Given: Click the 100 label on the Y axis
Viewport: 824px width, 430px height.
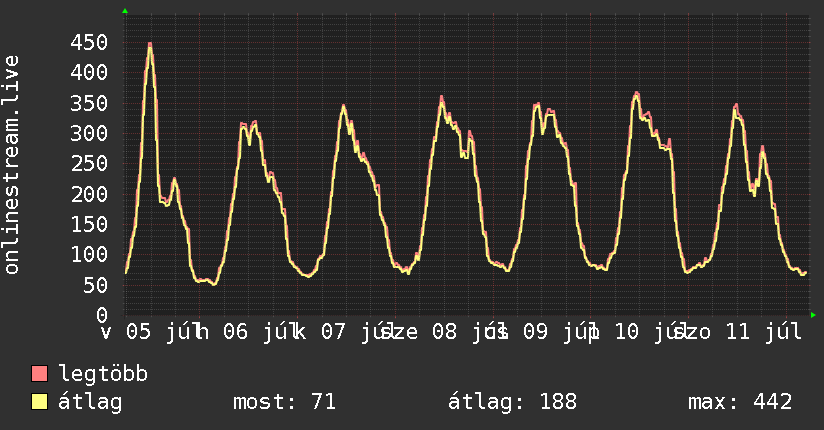Looking at the screenshot, I should [89, 254].
